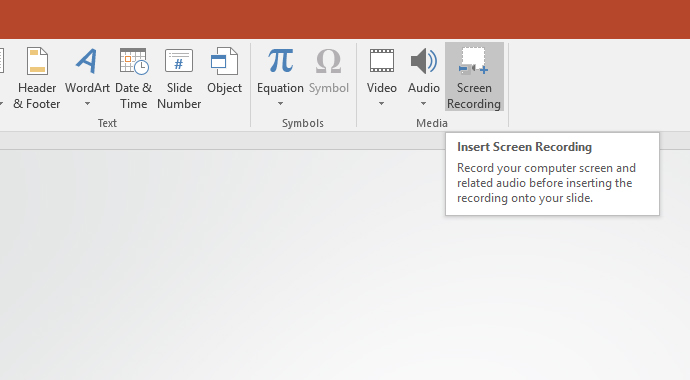Expand the Equation dropdown arrow
This screenshot has height=380, width=690.
[x=280, y=104]
